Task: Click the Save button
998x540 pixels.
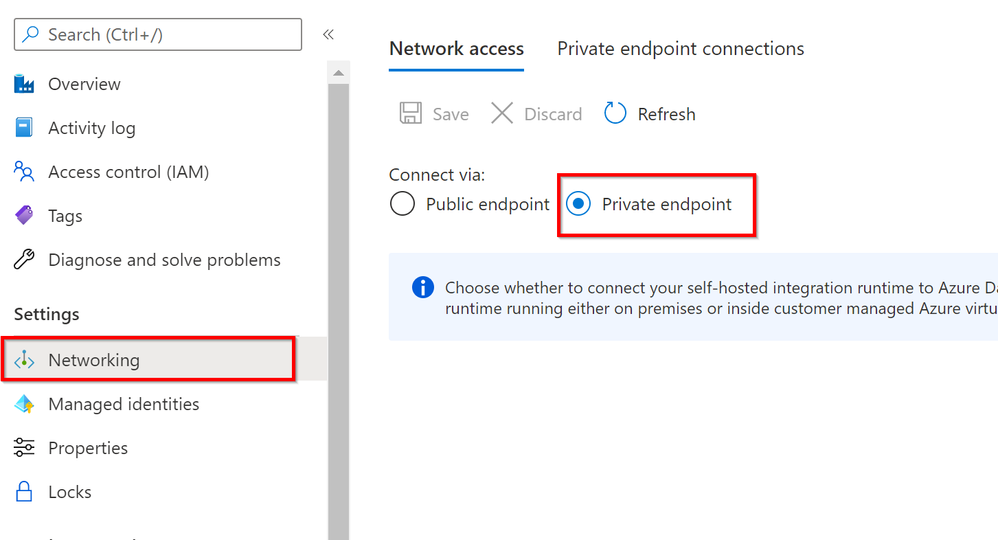Action: click(434, 114)
